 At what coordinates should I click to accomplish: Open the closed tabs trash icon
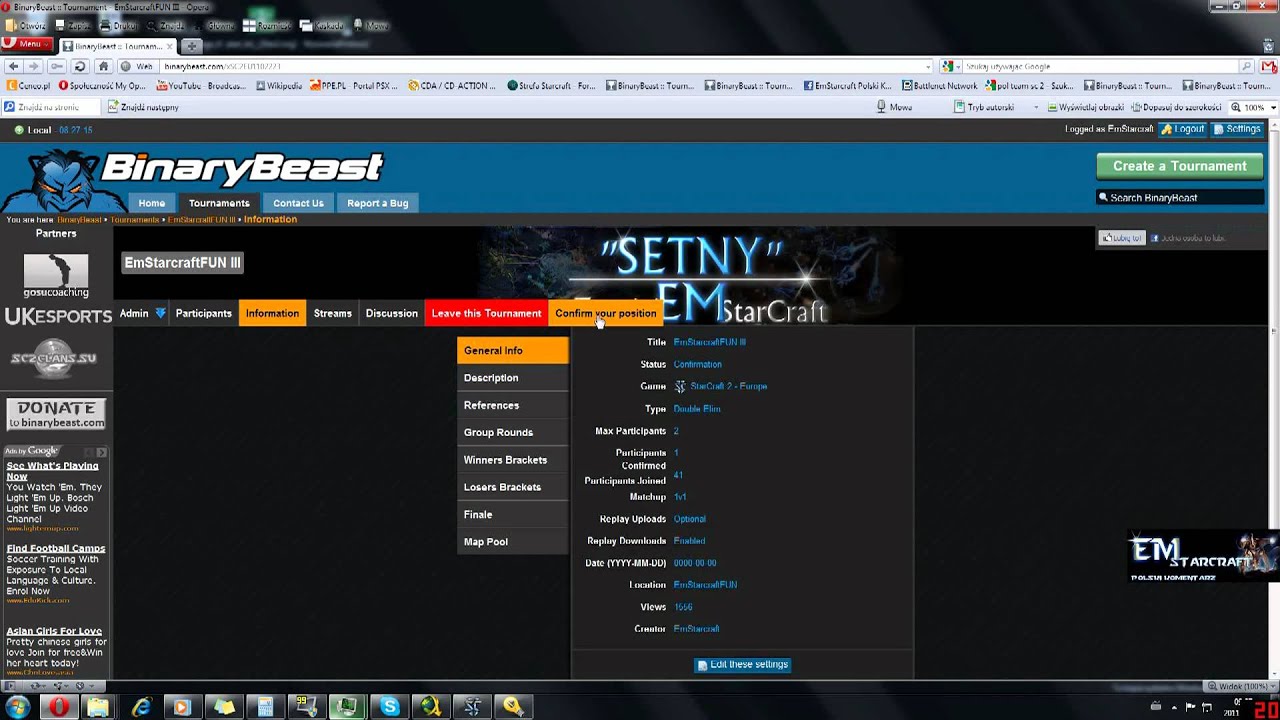(1267, 46)
